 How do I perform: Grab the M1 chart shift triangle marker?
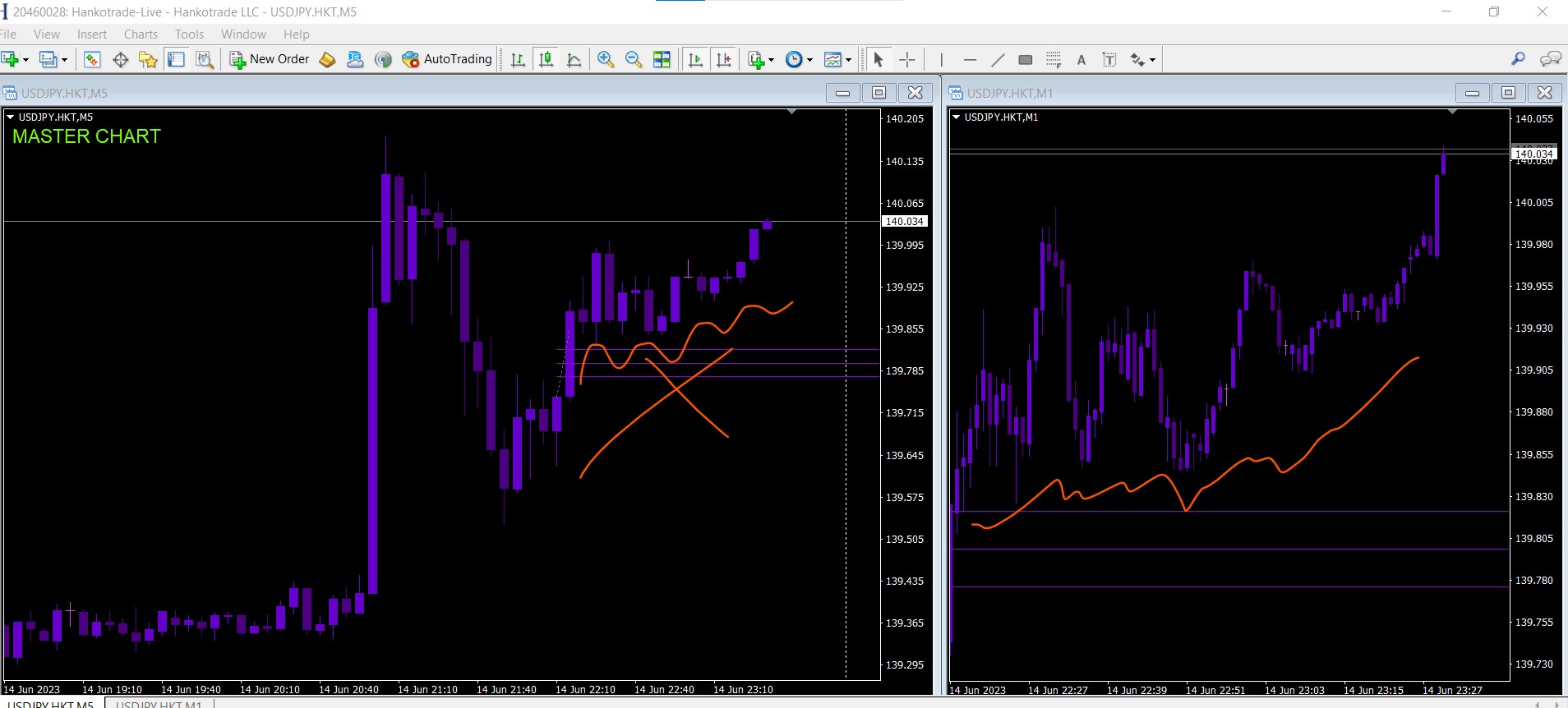1452,111
